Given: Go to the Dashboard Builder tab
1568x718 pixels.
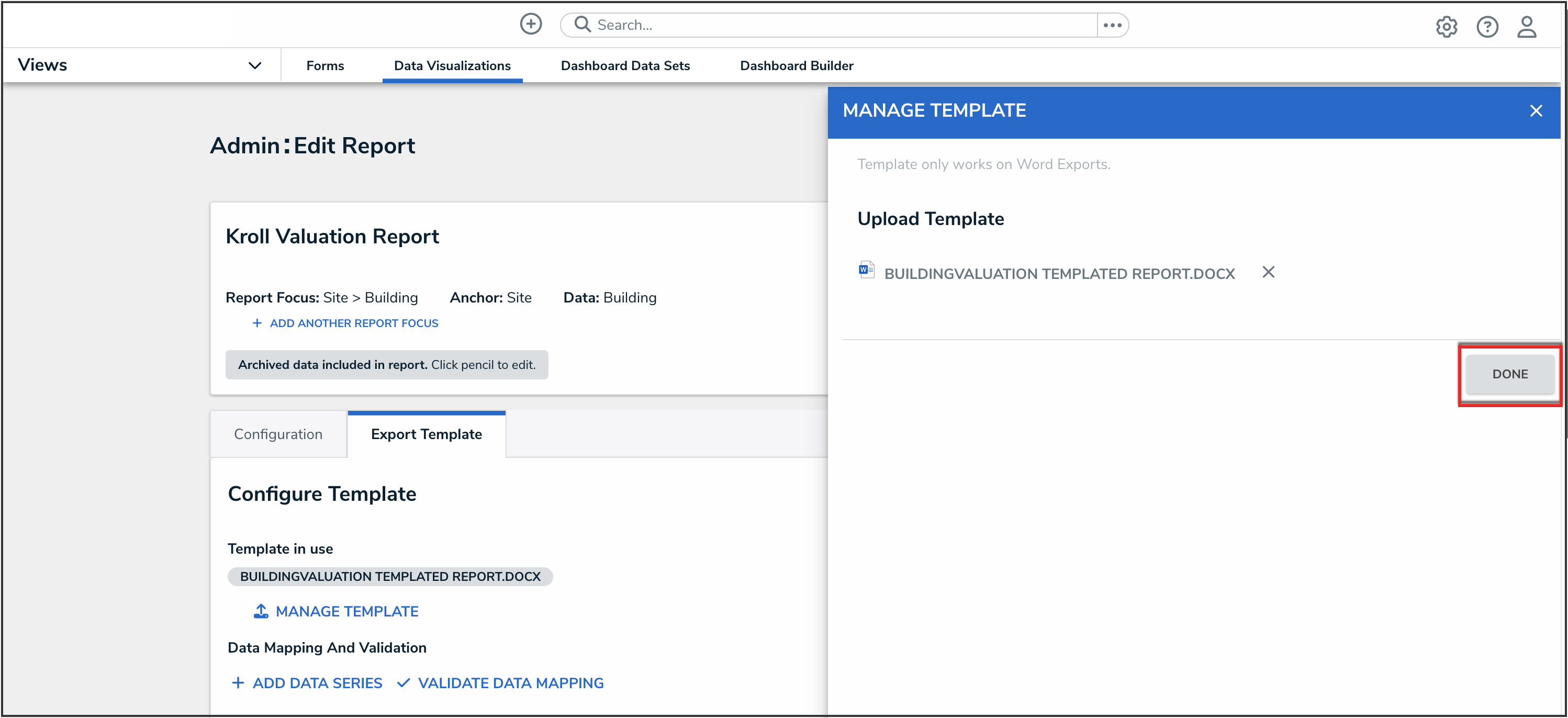Looking at the screenshot, I should 796,65.
